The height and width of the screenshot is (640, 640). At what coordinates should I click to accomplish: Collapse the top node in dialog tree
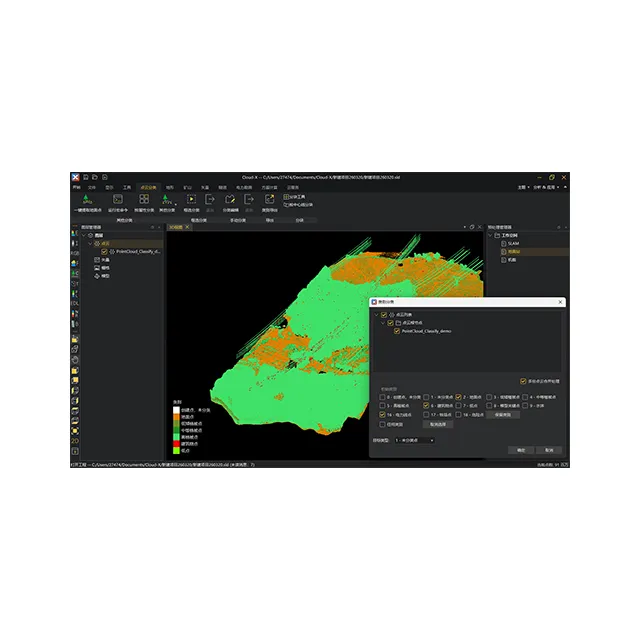click(x=377, y=315)
